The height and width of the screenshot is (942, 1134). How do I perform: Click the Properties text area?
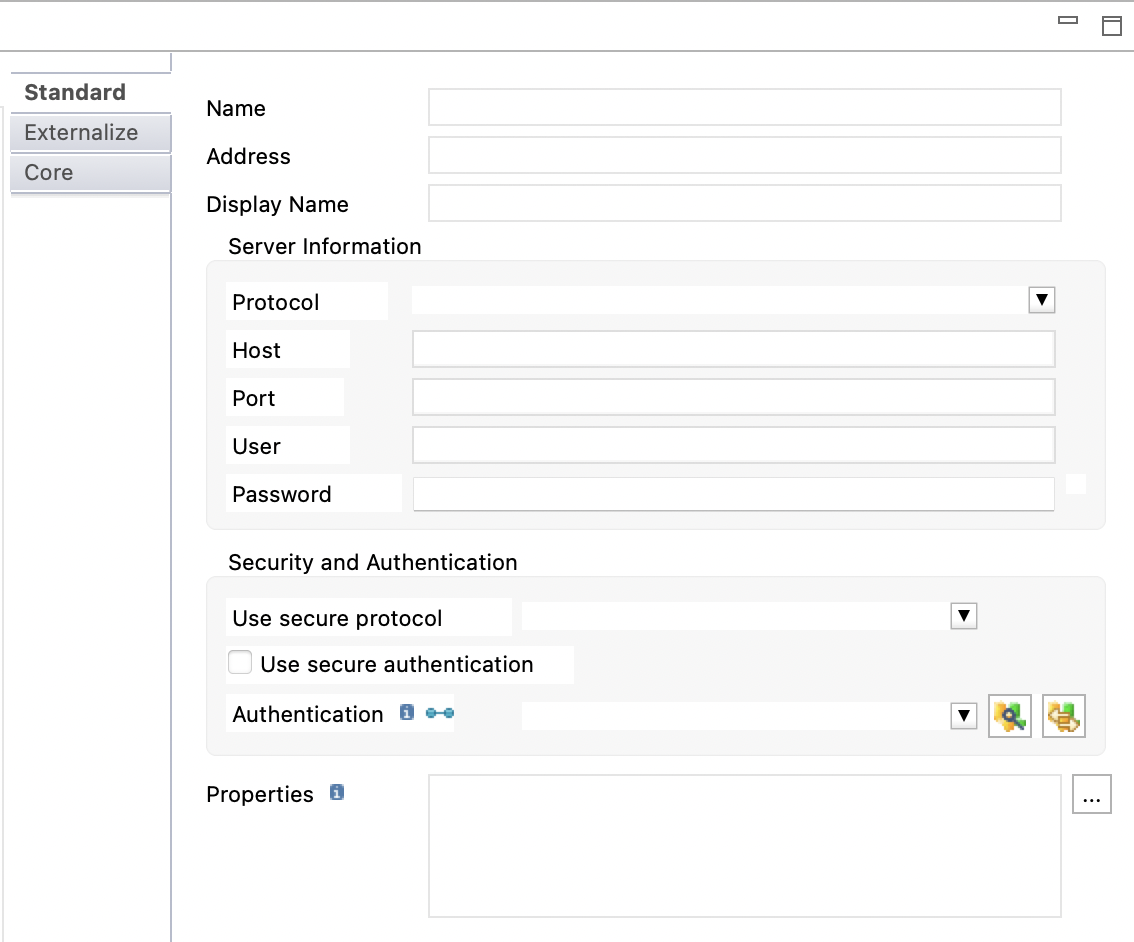(x=744, y=845)
